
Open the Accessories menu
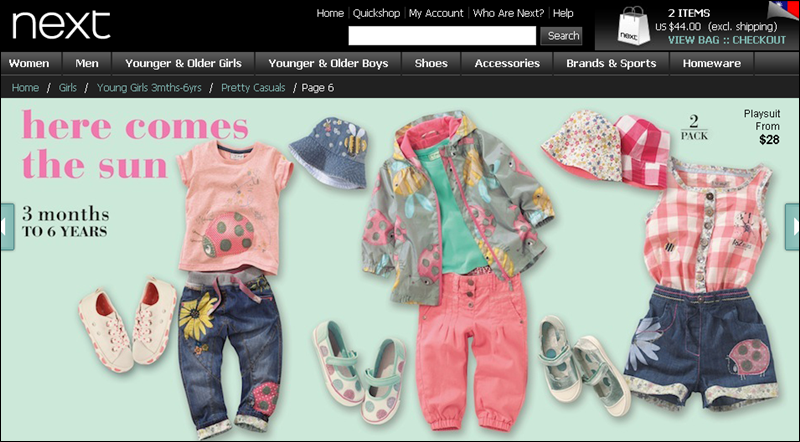coord(507,63)
